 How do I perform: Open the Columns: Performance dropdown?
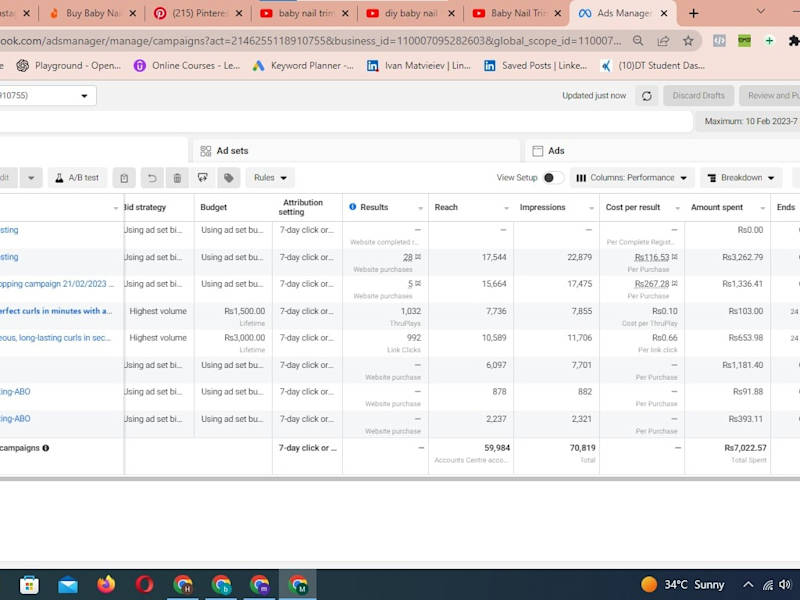pos(631,178)
